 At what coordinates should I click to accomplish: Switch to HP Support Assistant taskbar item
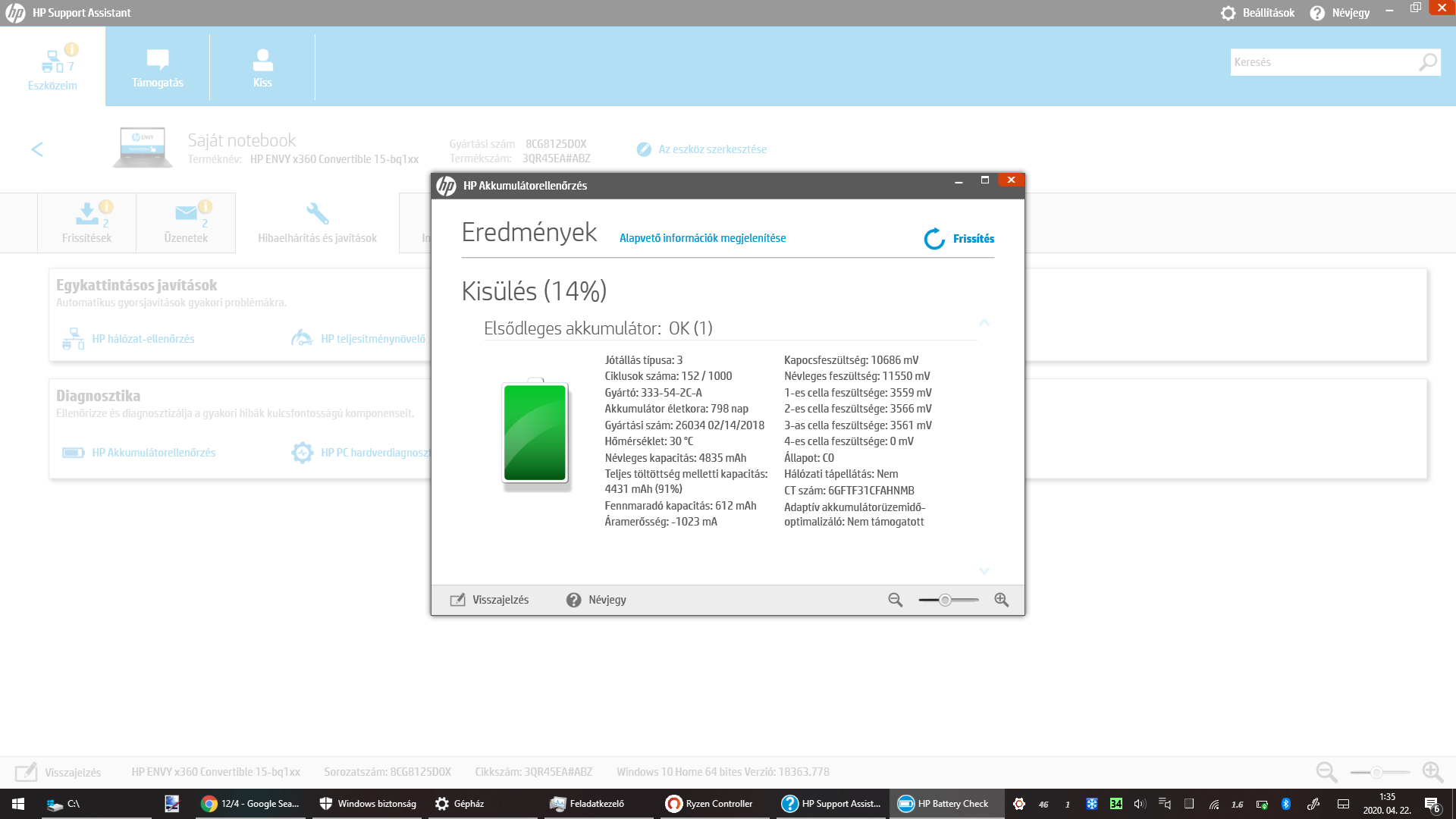pos(833,804)
